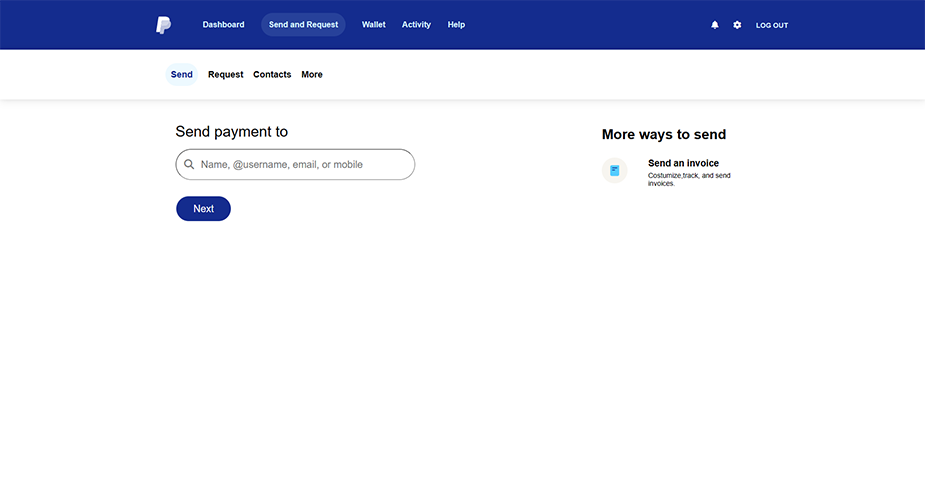
Task: Open the Send an invoice link
Action: pyautogui.click(x=683, y=163)
